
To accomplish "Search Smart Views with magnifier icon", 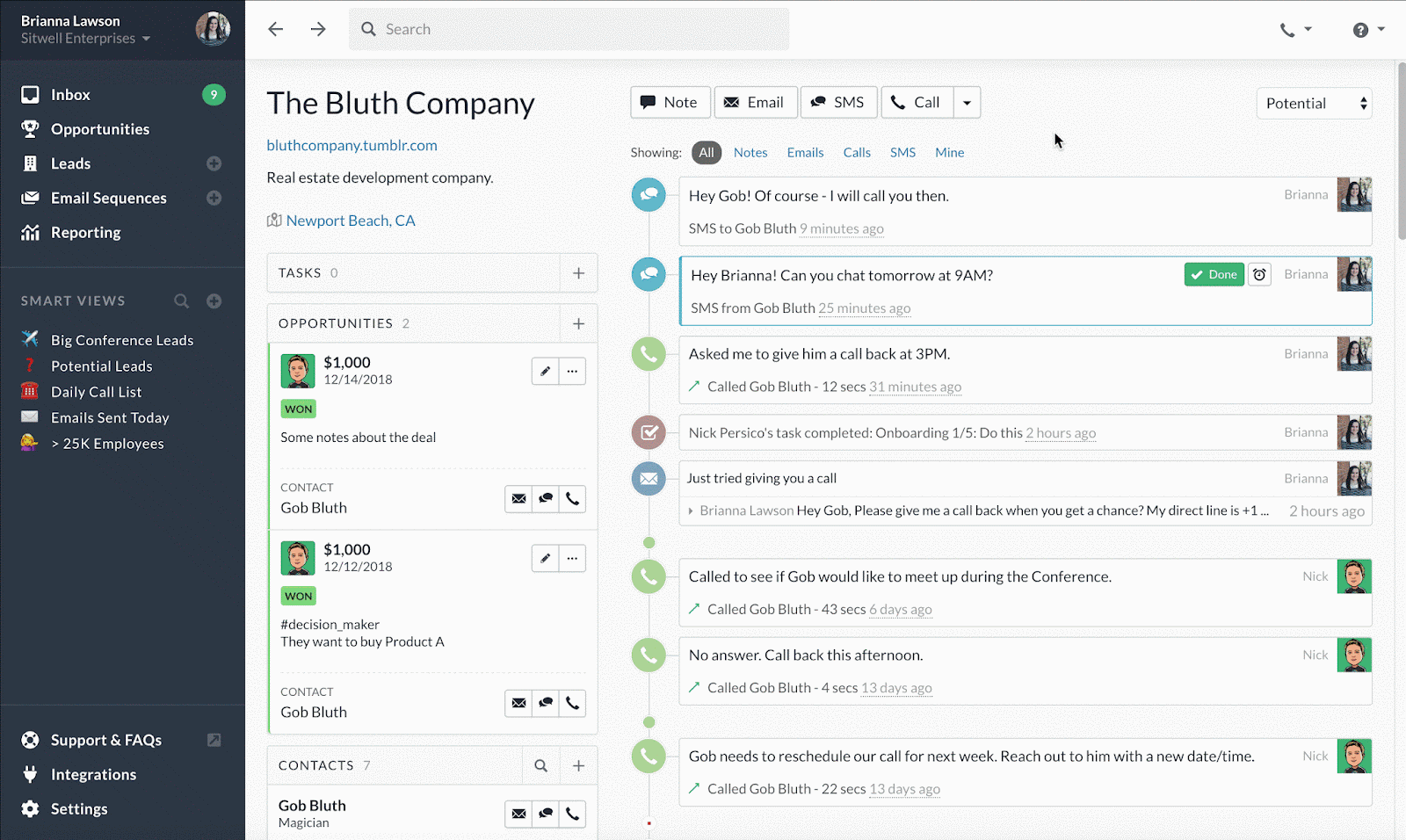I will tap(182, 301).
